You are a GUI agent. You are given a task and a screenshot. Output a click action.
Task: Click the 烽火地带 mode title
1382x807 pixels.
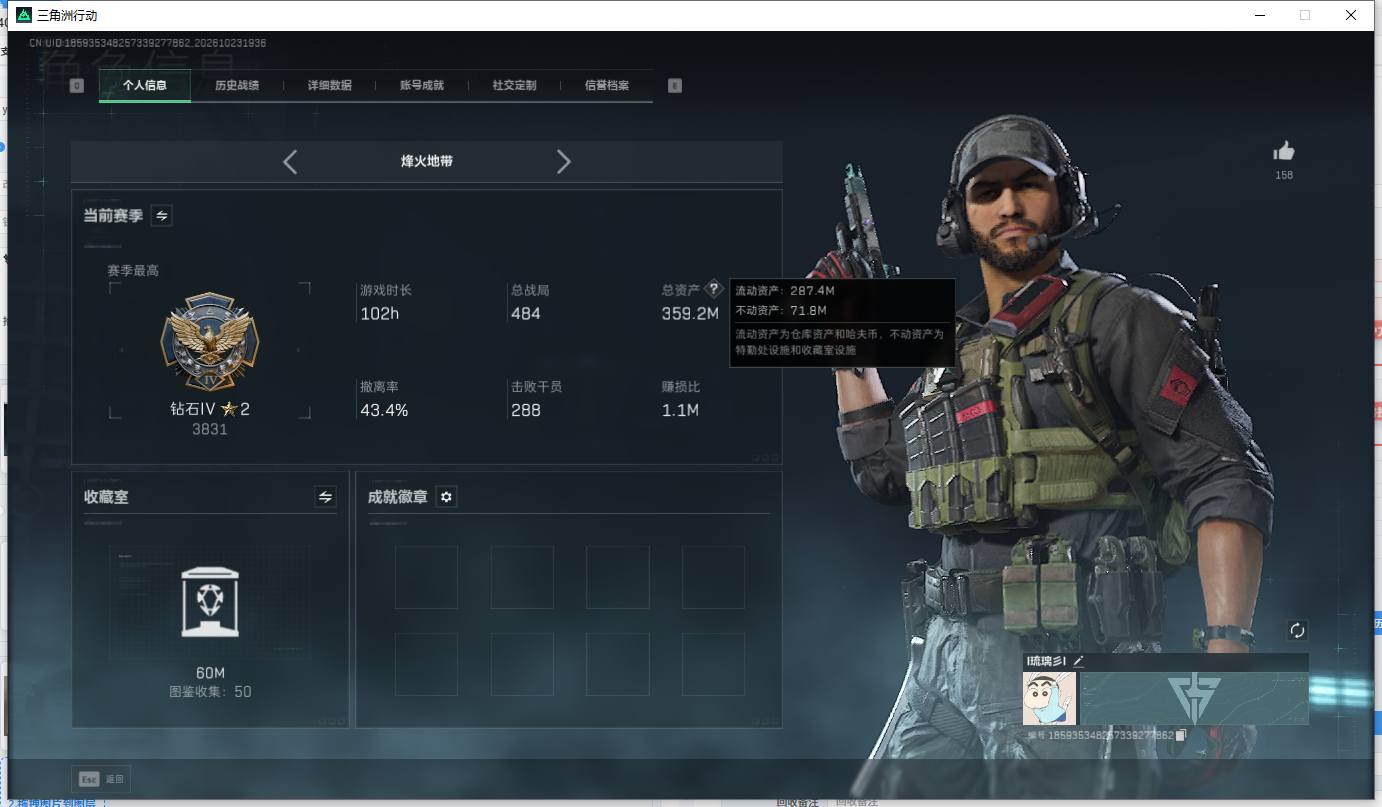427,161
